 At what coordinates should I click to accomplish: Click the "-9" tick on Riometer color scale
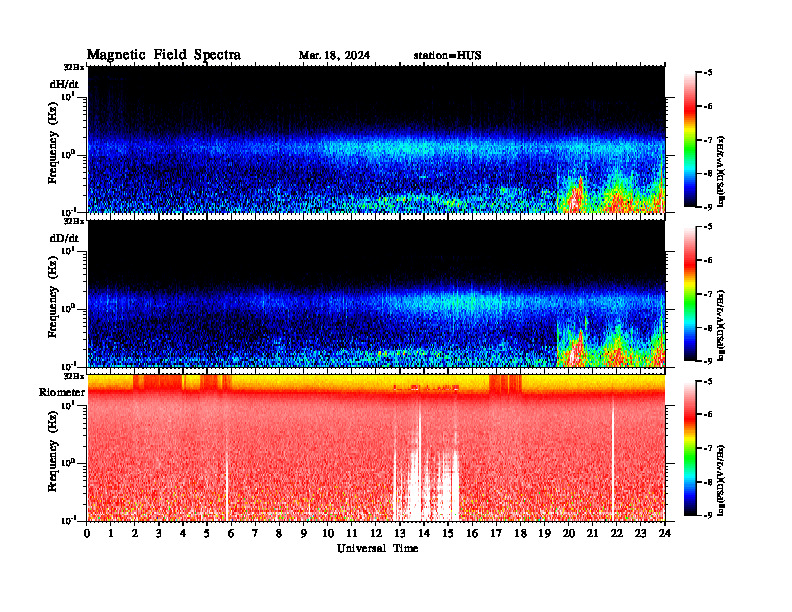pos(708,515)
